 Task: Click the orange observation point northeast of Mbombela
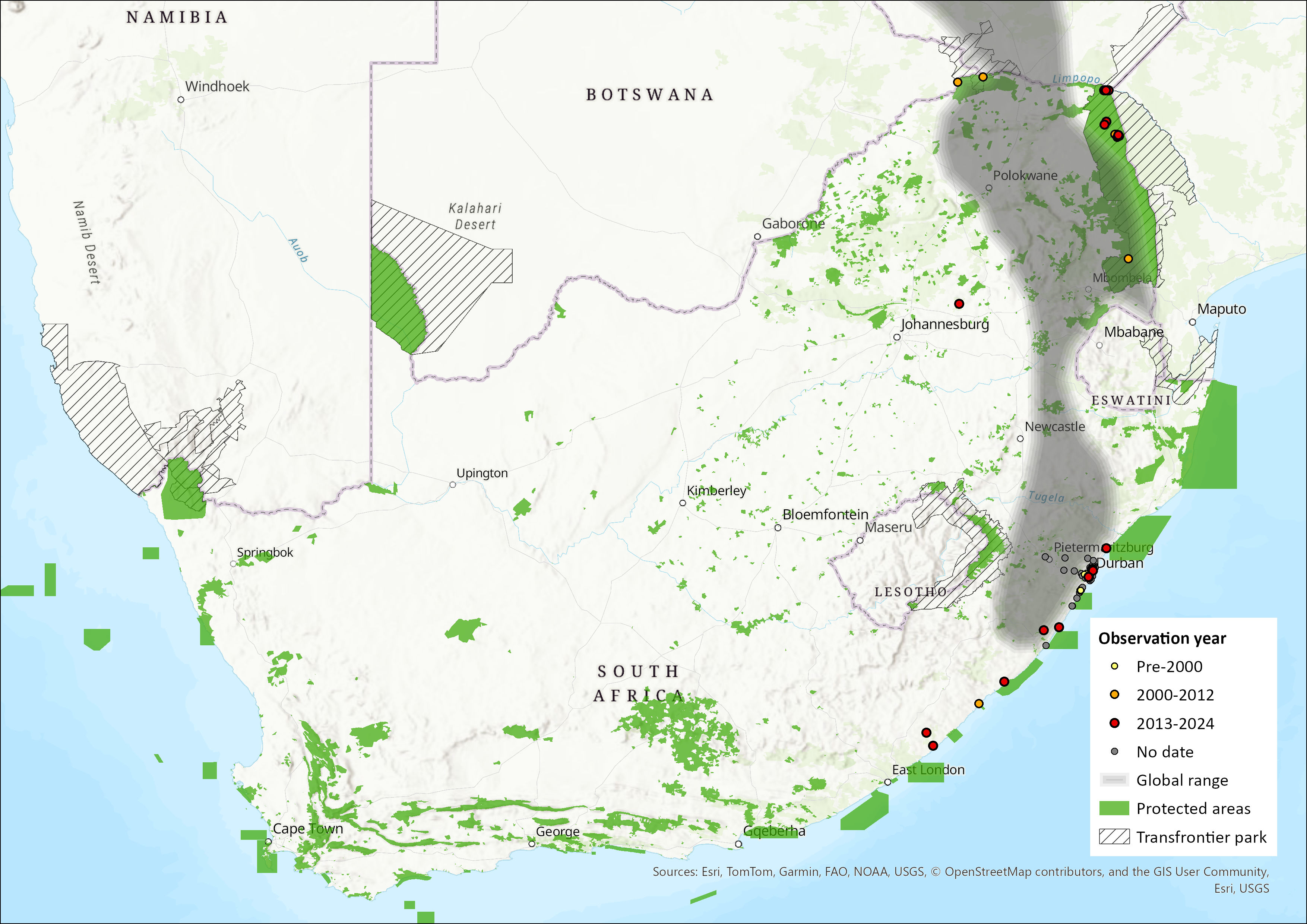point(1128,259)
